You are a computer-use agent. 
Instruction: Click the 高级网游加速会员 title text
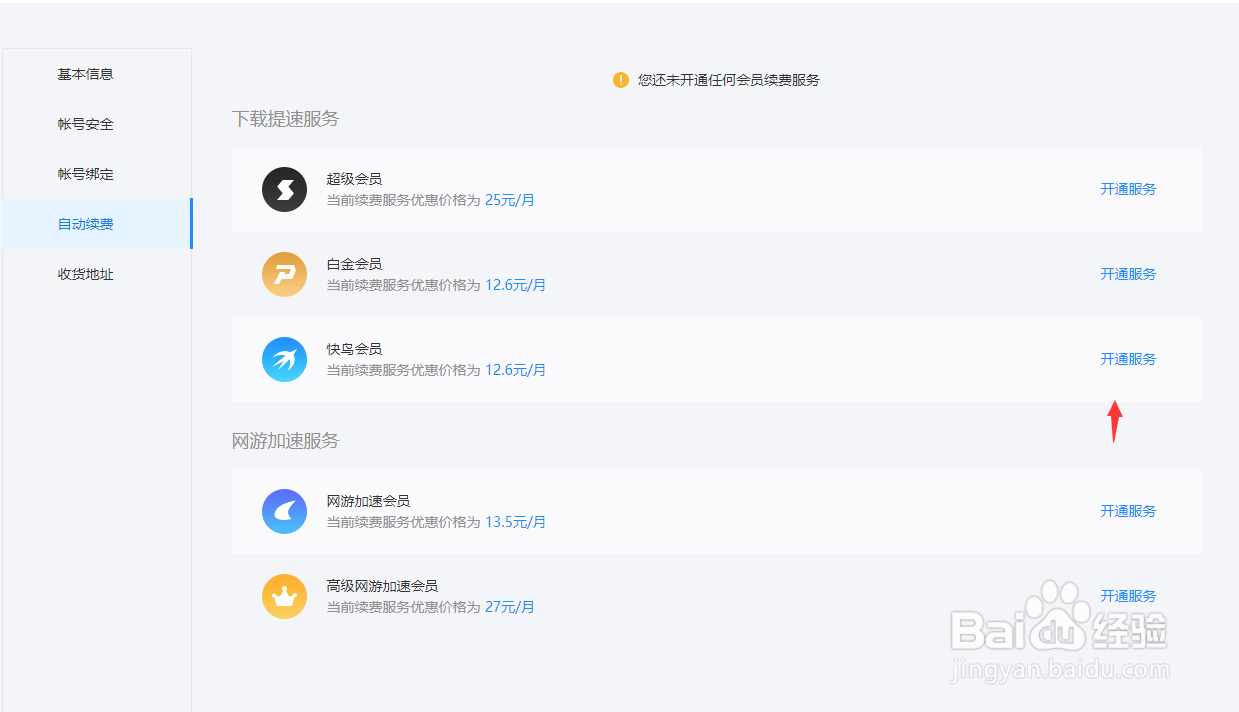coord(382,586)
